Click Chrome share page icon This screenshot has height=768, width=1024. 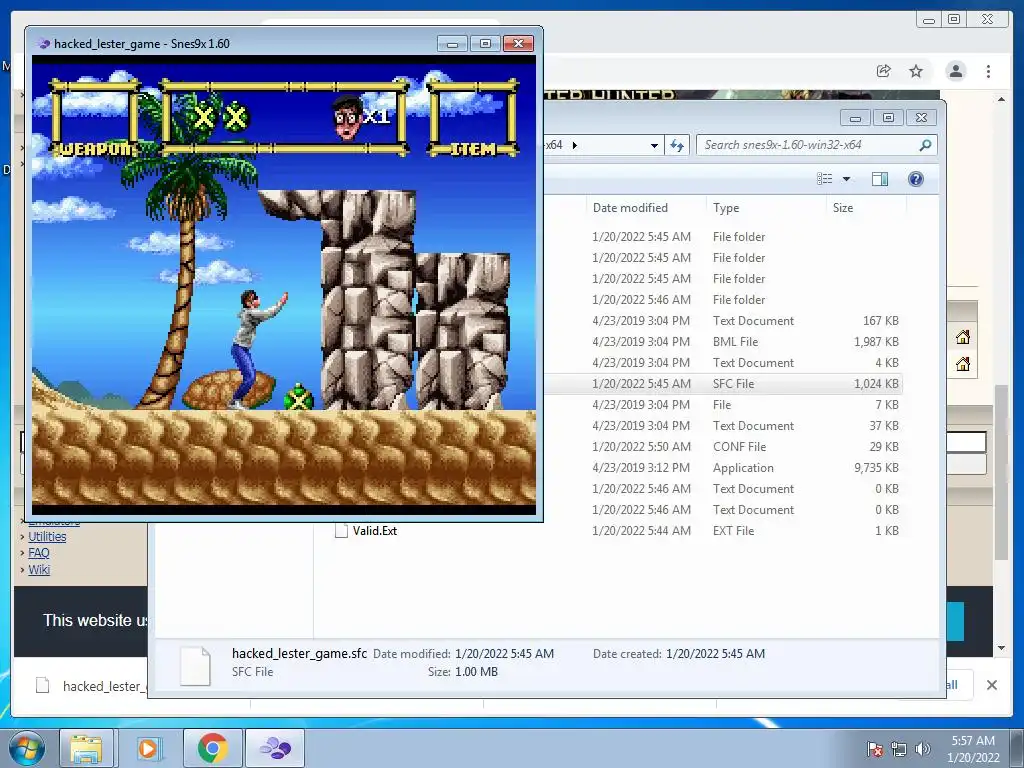tap(884, 71)
